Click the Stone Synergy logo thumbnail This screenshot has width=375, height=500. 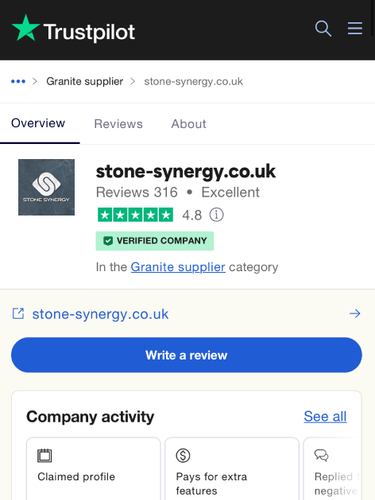(x=46, y=187)
